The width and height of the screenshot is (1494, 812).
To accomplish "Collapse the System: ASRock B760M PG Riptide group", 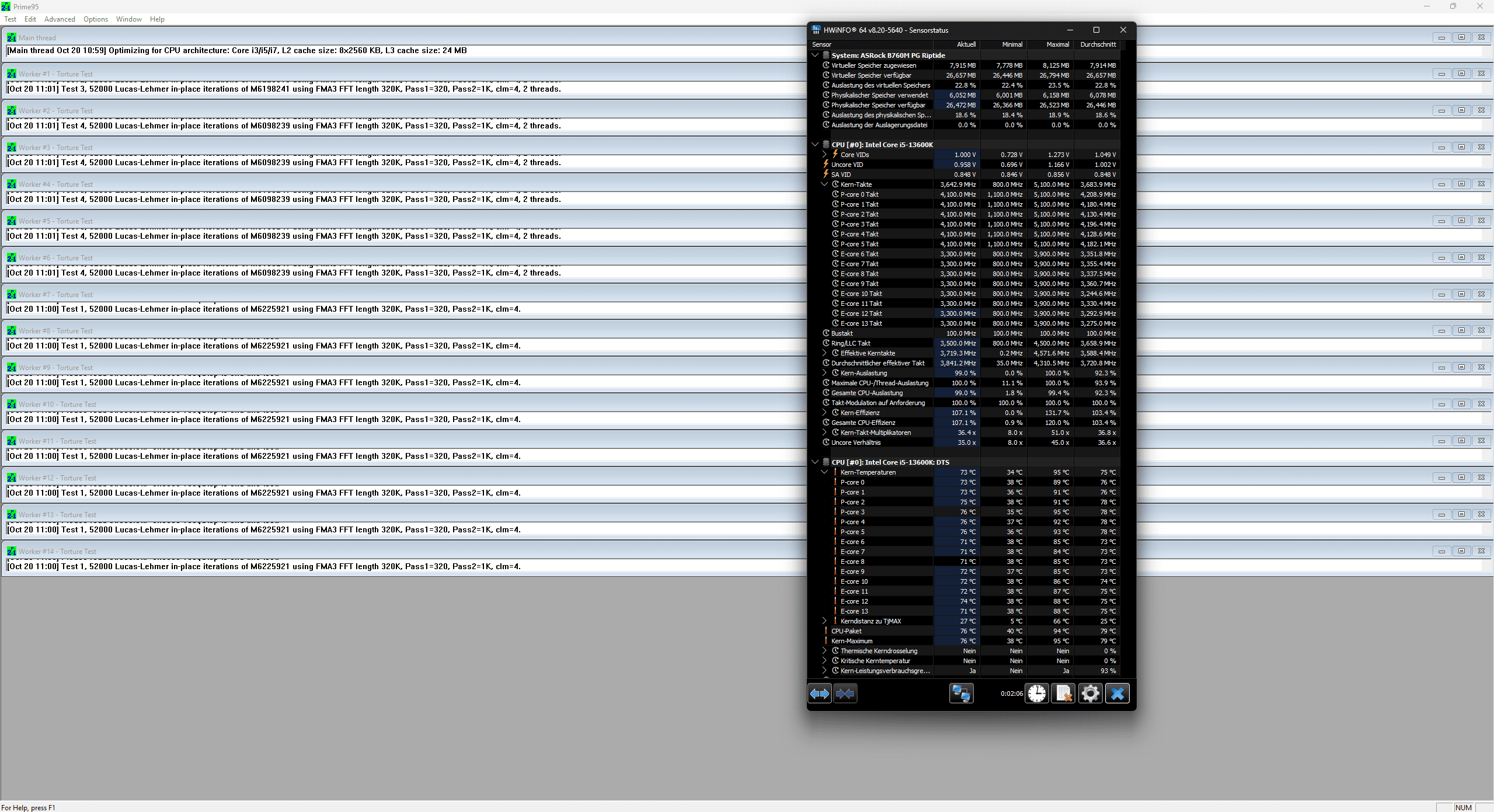I will tap(815, 55).
